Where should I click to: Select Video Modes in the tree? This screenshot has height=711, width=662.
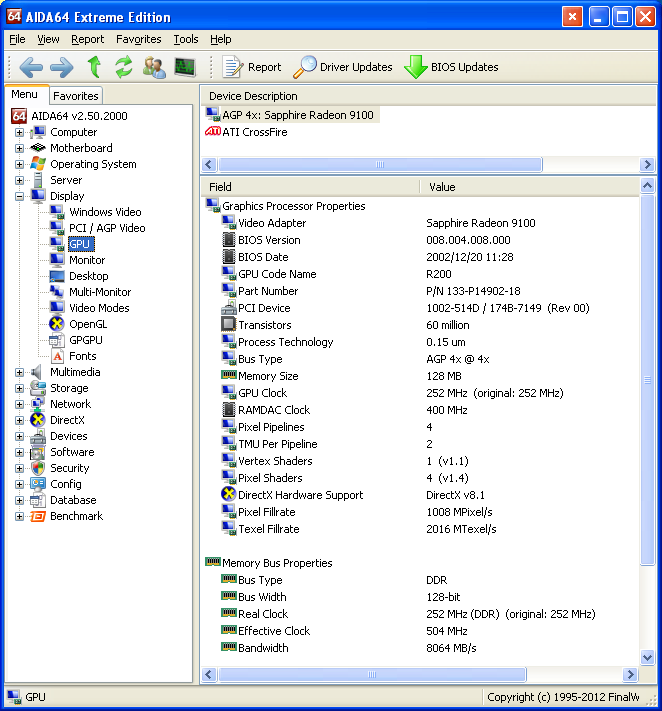click(x=99, y=308)
